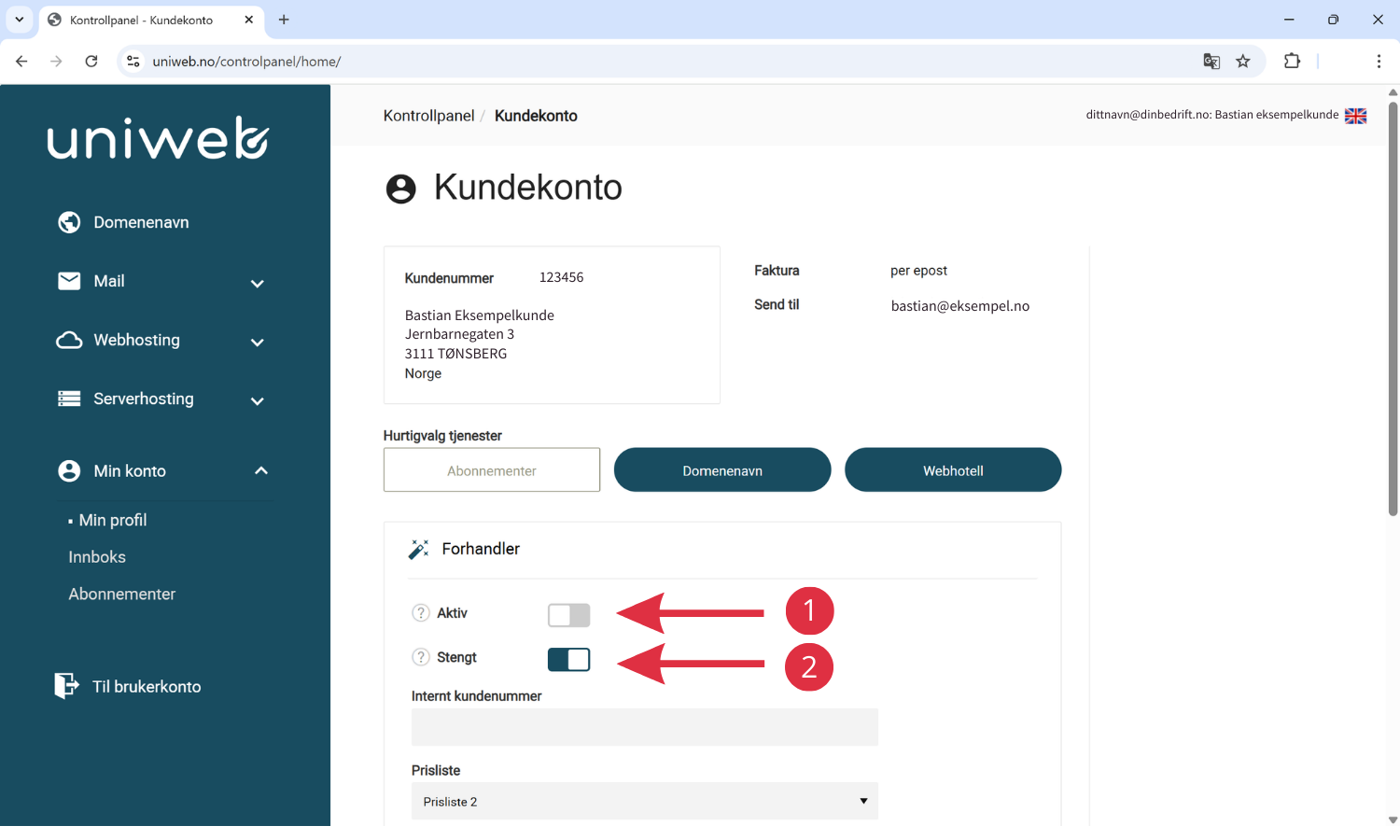The height and width of the screenshot is (840, 1400).
Task: Click the Til brukerkonto exit icon
Action: pos(66,686)
